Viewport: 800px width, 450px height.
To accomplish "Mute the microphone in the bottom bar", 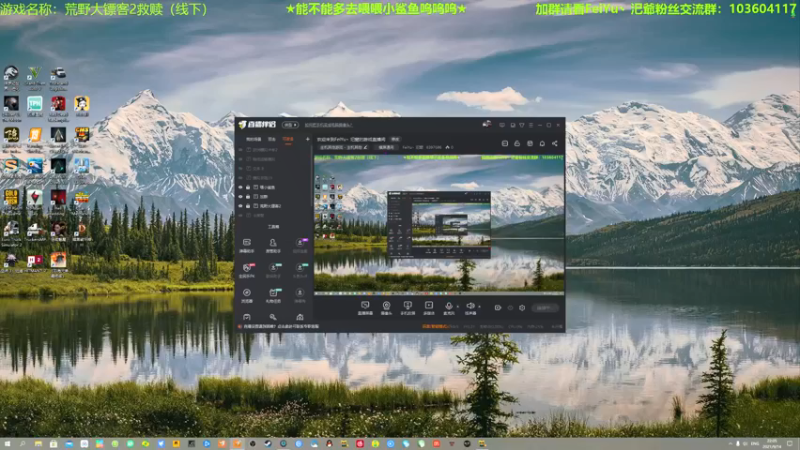I will point(448,308).
